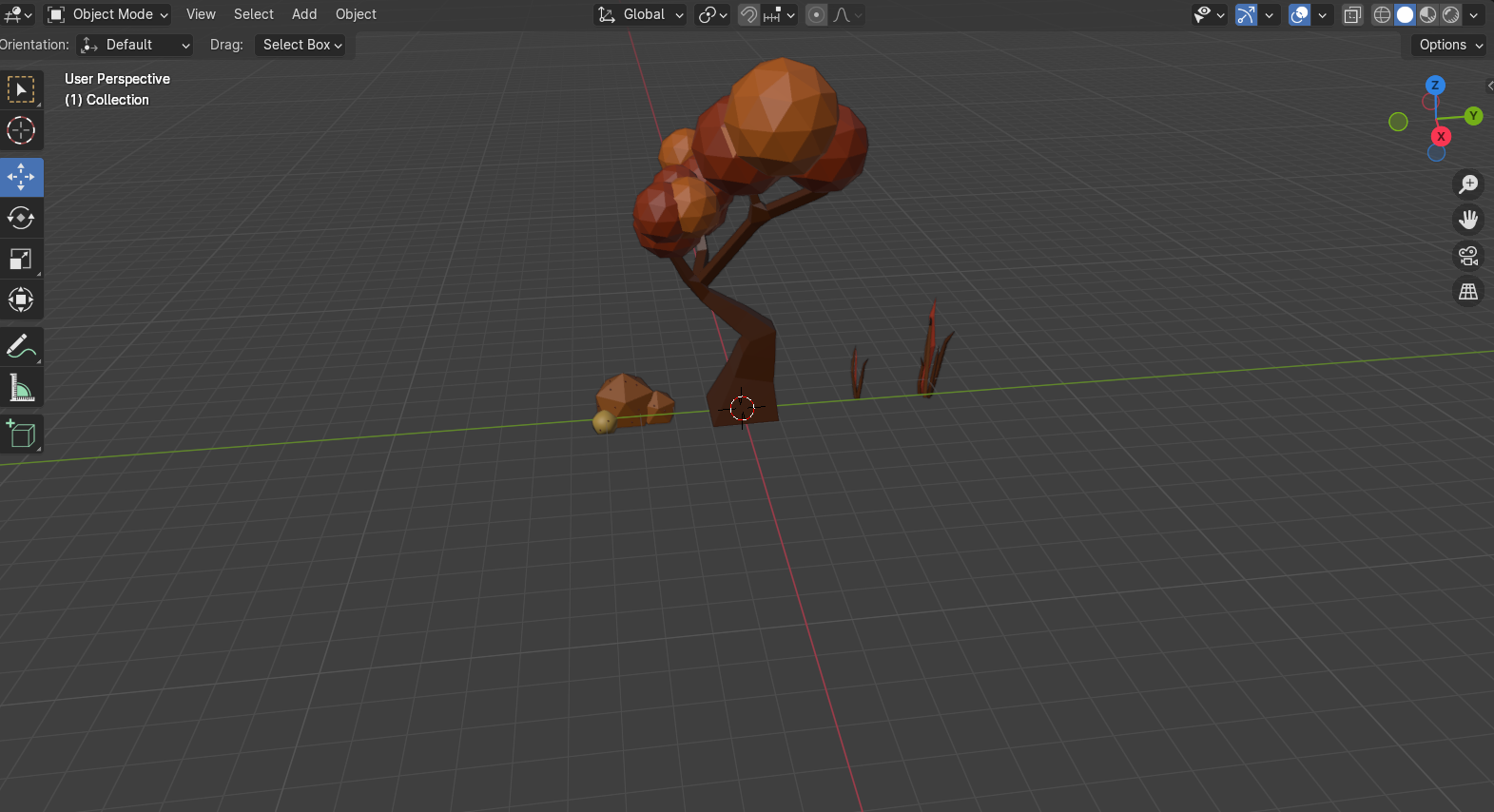1494x812 pixels.
Task: Click the viewport zoom magnifier icon
Action: [1468, 184]
